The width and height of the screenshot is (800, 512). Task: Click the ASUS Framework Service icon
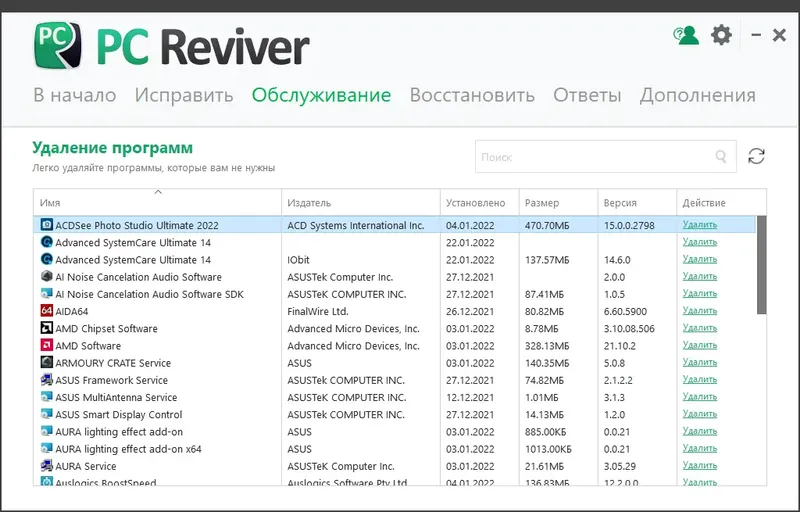coord(46,379)
